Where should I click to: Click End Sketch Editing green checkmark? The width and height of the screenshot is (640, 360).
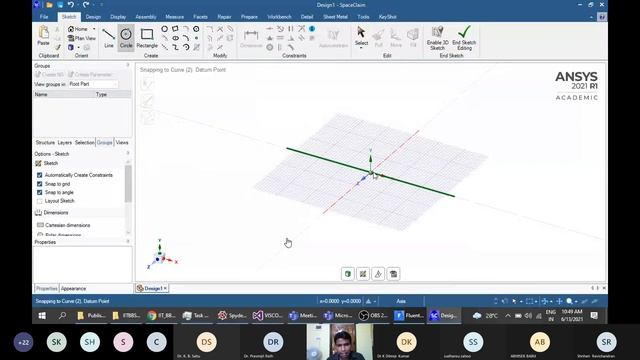[464, 38]
